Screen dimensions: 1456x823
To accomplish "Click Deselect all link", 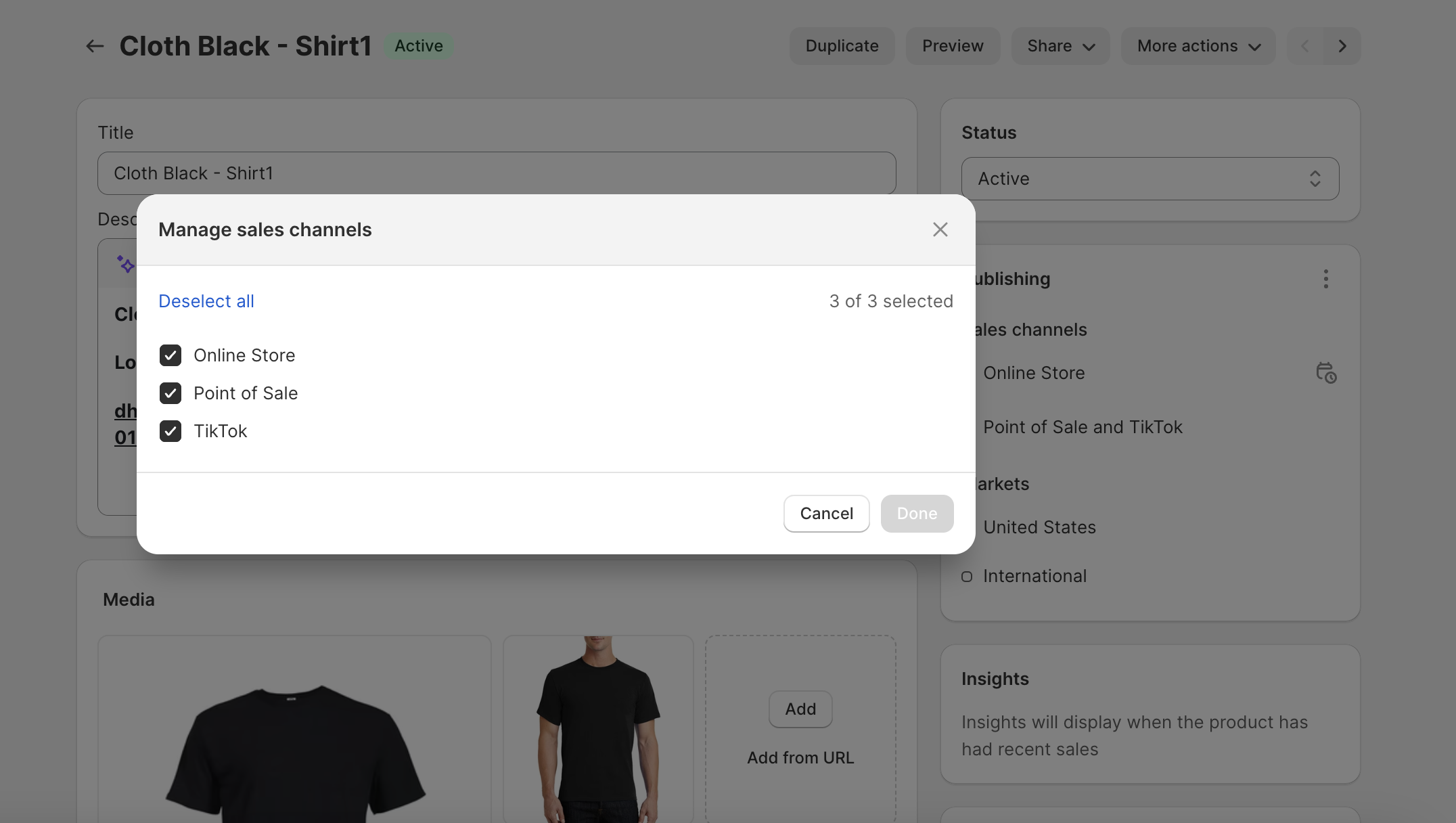I will pyautogui.click(x=206, y=301).
